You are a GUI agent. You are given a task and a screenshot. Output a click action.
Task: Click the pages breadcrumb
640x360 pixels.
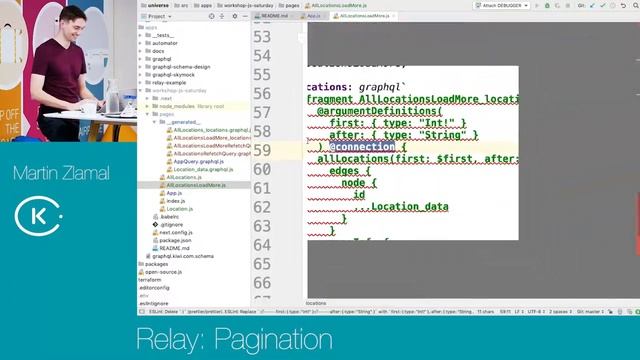click(x=289, y=6)
